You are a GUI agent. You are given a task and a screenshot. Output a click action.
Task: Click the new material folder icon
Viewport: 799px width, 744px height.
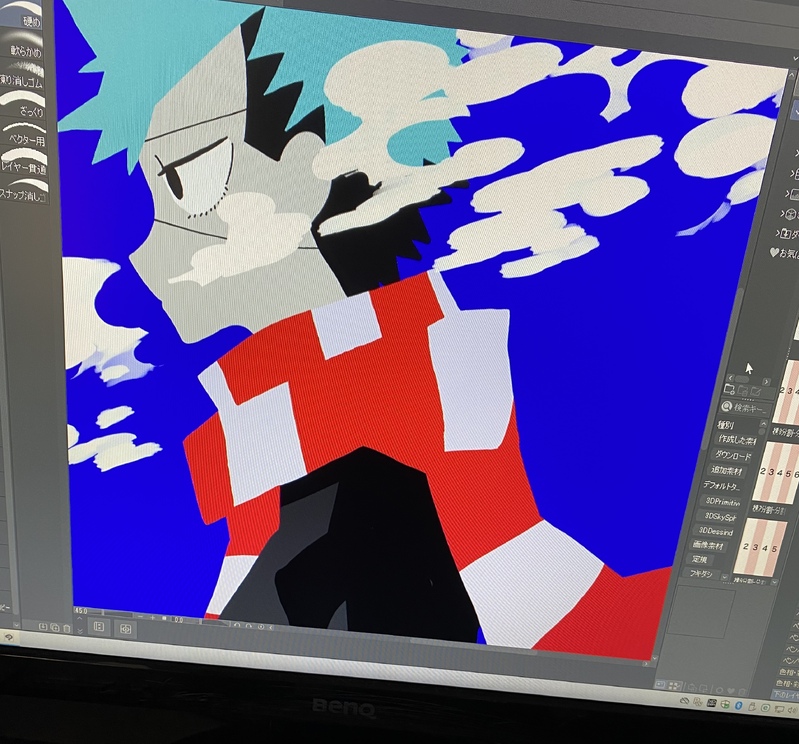729,389
